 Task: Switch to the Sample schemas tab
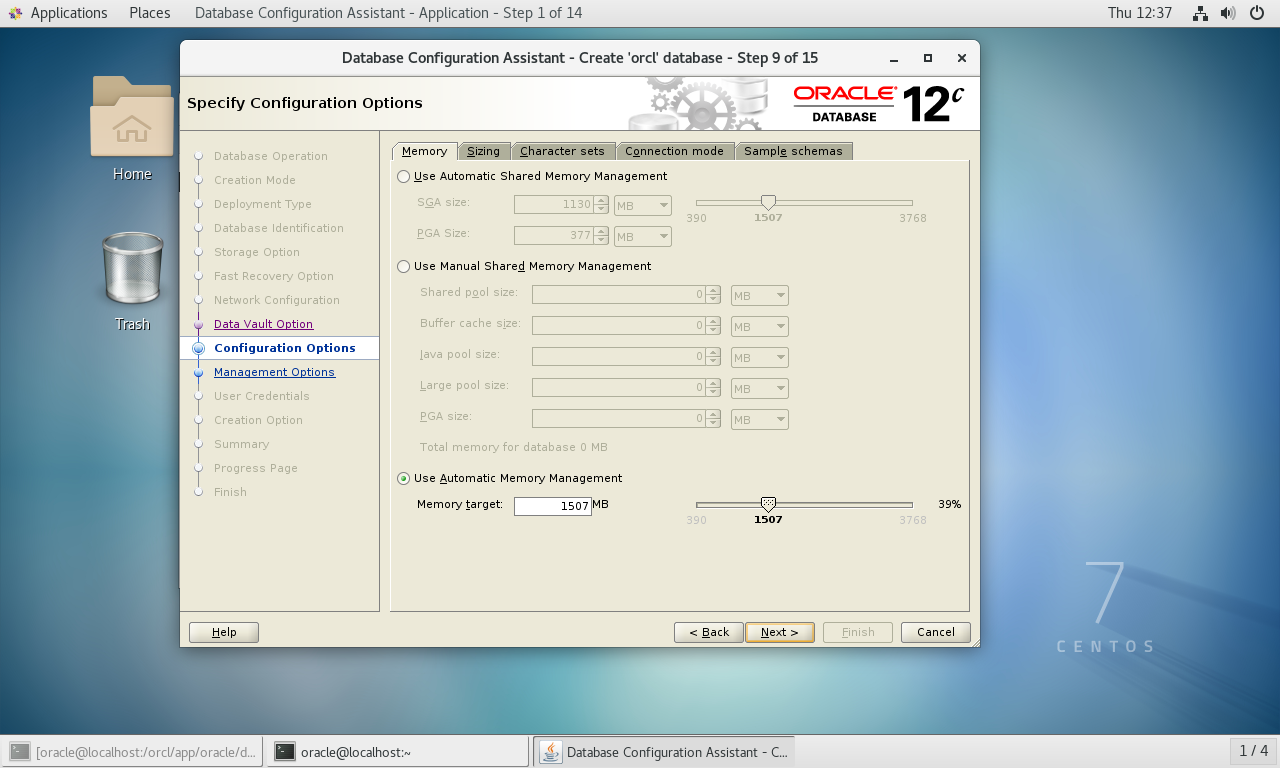793,151
